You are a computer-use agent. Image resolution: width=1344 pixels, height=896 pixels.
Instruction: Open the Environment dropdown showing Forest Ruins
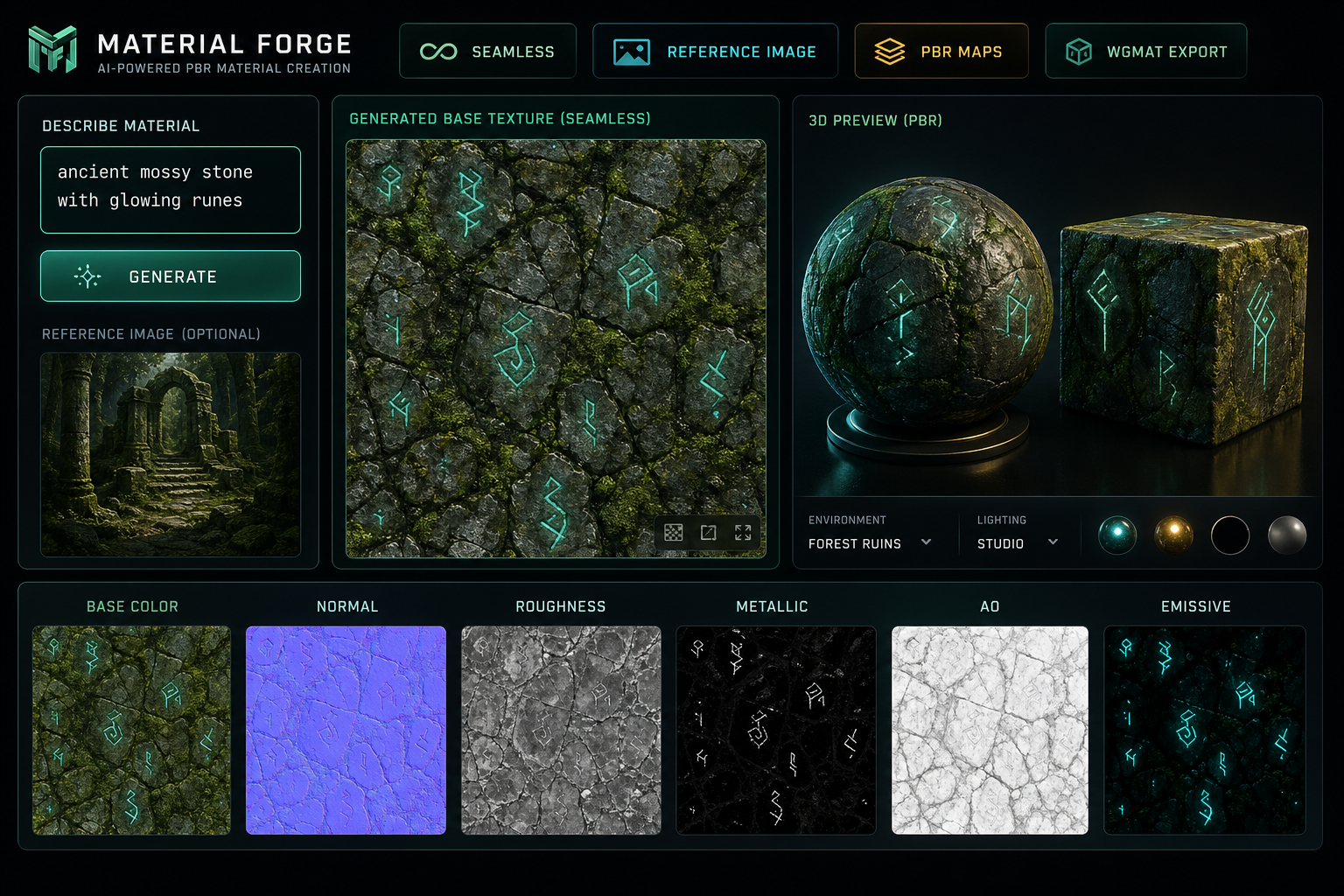(x=870, y=543)
